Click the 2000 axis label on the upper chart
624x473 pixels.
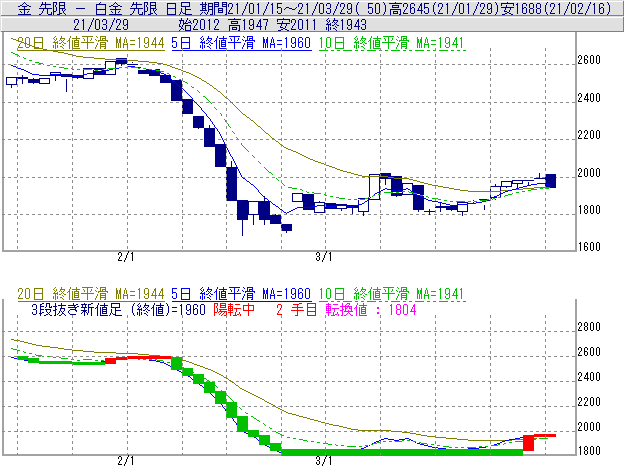[589, 173]
